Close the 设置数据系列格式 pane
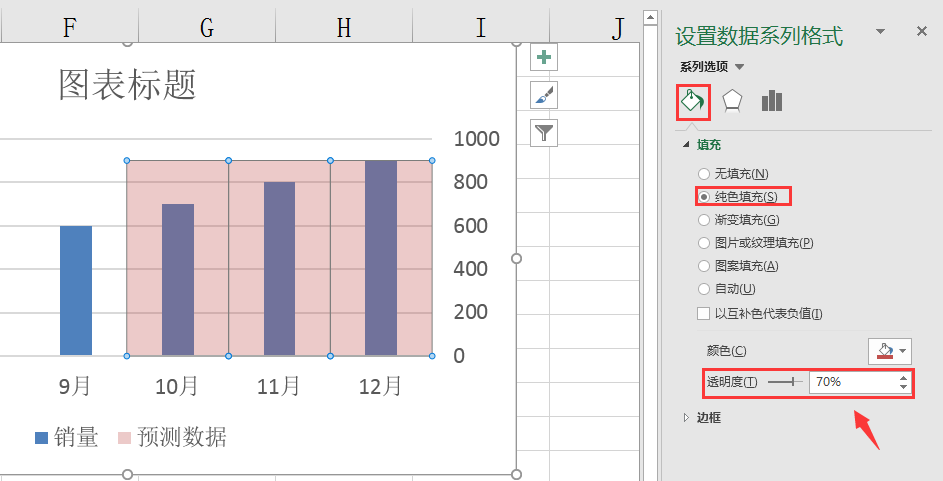 (921, 31)
